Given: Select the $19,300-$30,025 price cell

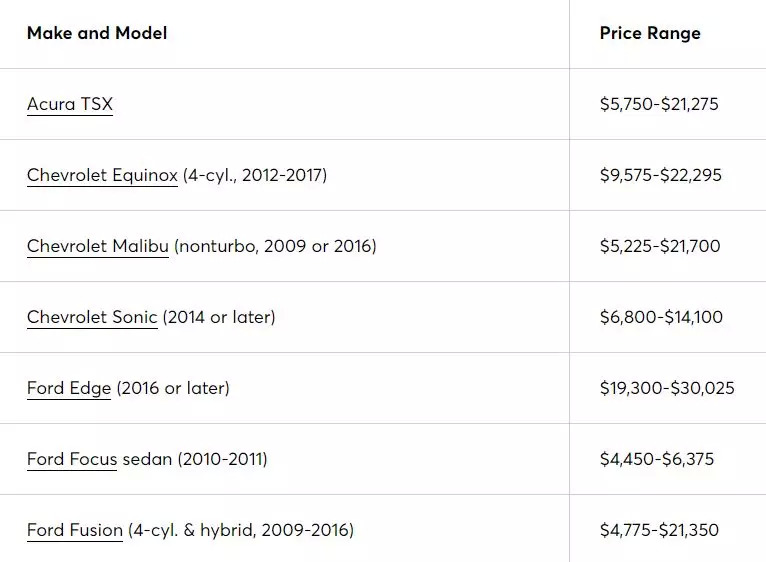Looking at the screenshot, I should point(667,388).
